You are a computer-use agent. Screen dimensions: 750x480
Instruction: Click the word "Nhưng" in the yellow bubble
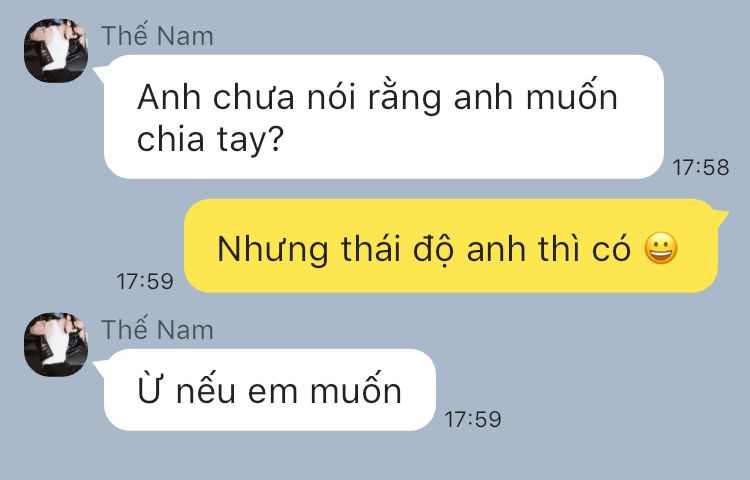click(273, 250)
